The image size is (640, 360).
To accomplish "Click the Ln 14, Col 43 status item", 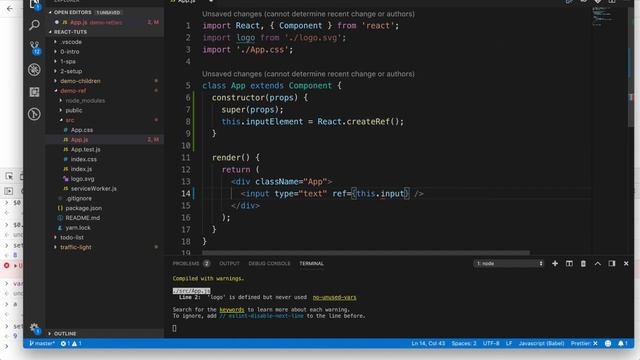I will point(428,344).
